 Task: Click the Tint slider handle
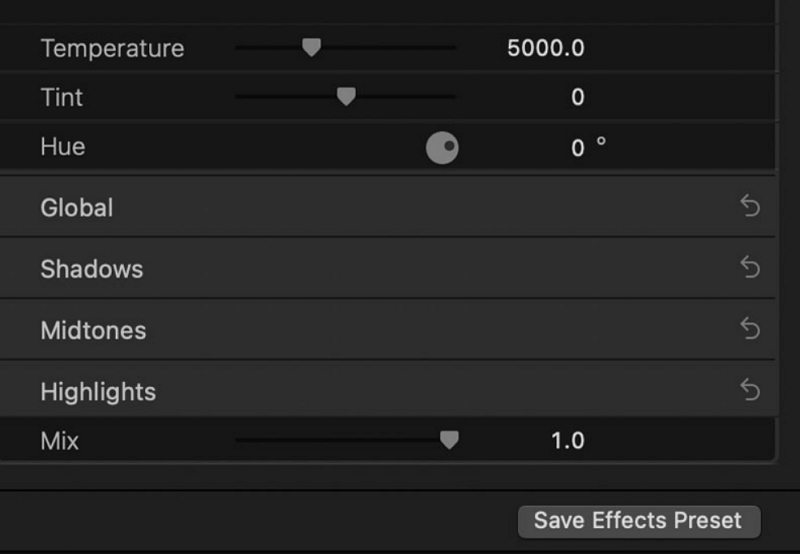(346, 96)
